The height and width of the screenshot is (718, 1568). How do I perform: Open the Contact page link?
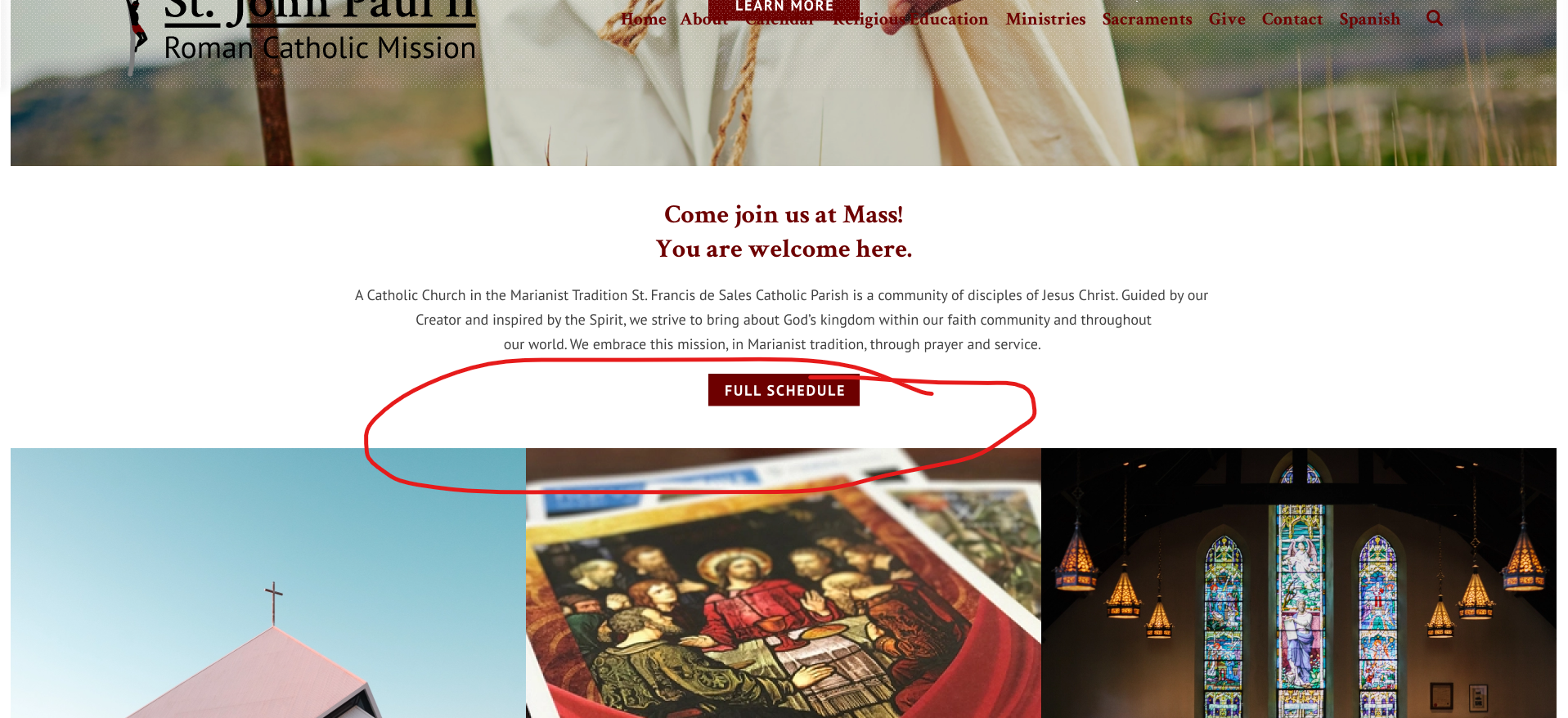point(1292,19)
